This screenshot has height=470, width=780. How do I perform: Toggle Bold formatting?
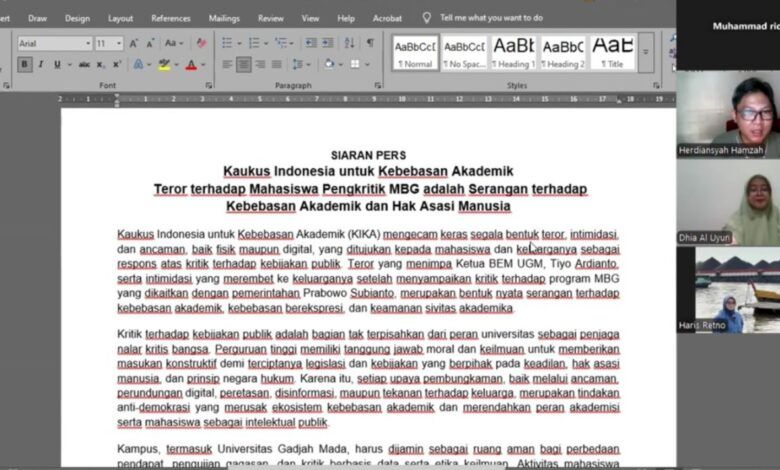[x=24, y=64]
